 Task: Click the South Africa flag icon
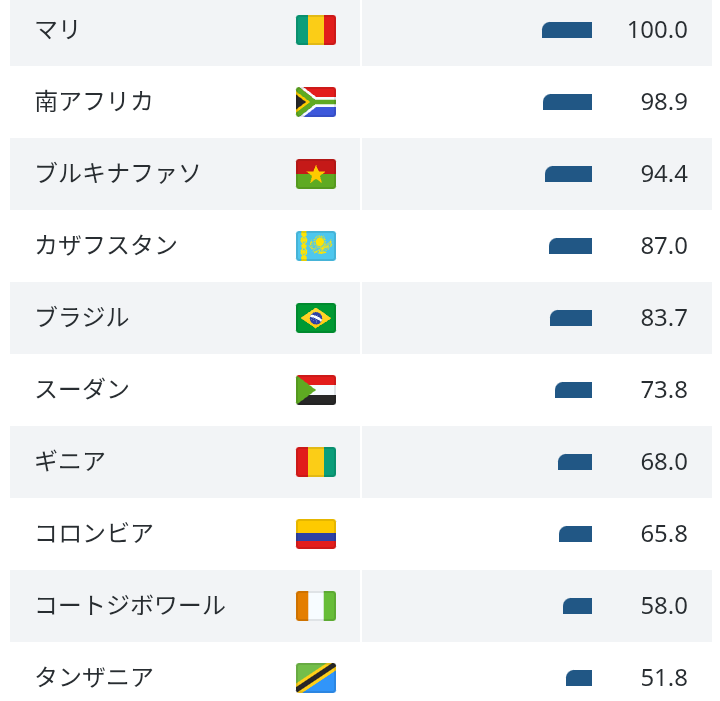(316, 102)
